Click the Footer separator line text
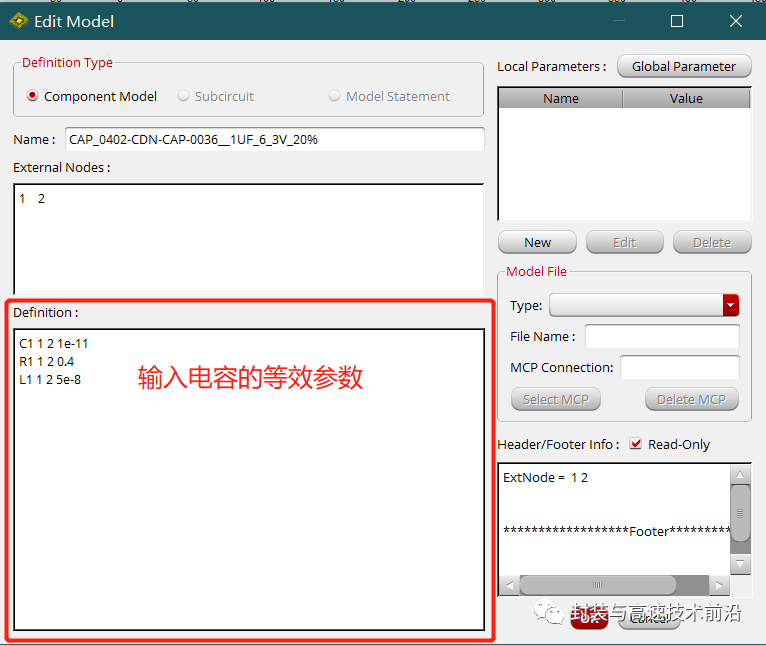Screen dimensions: 766x646 (x=617, y=531)
